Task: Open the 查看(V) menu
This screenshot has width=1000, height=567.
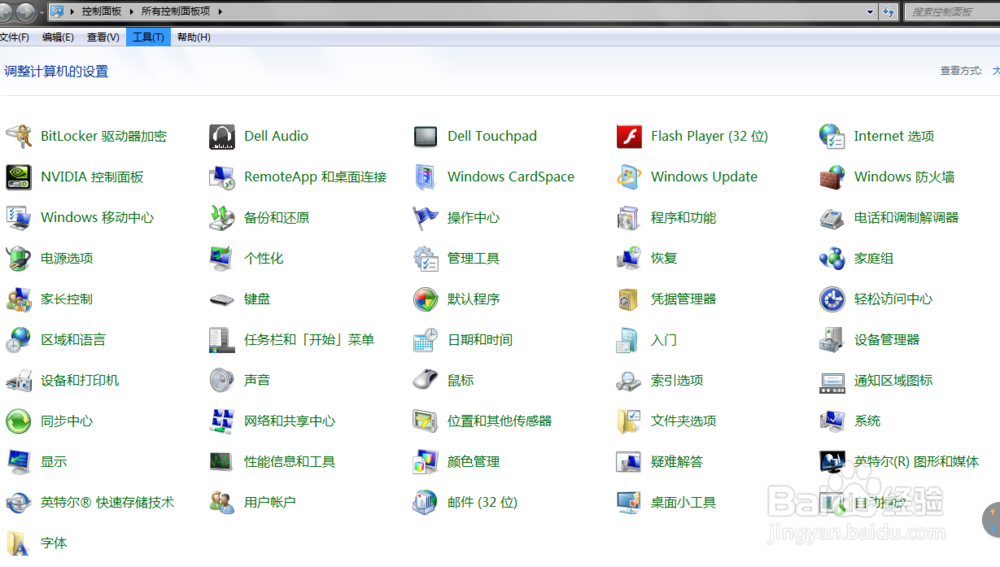Action: click(103, 37)
